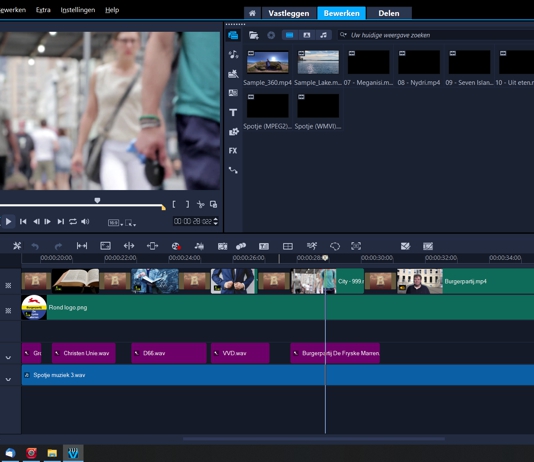This screenshot has height=462, width=534.
Task: Click the preview scrubber handle
Action: tap(97, 201)
